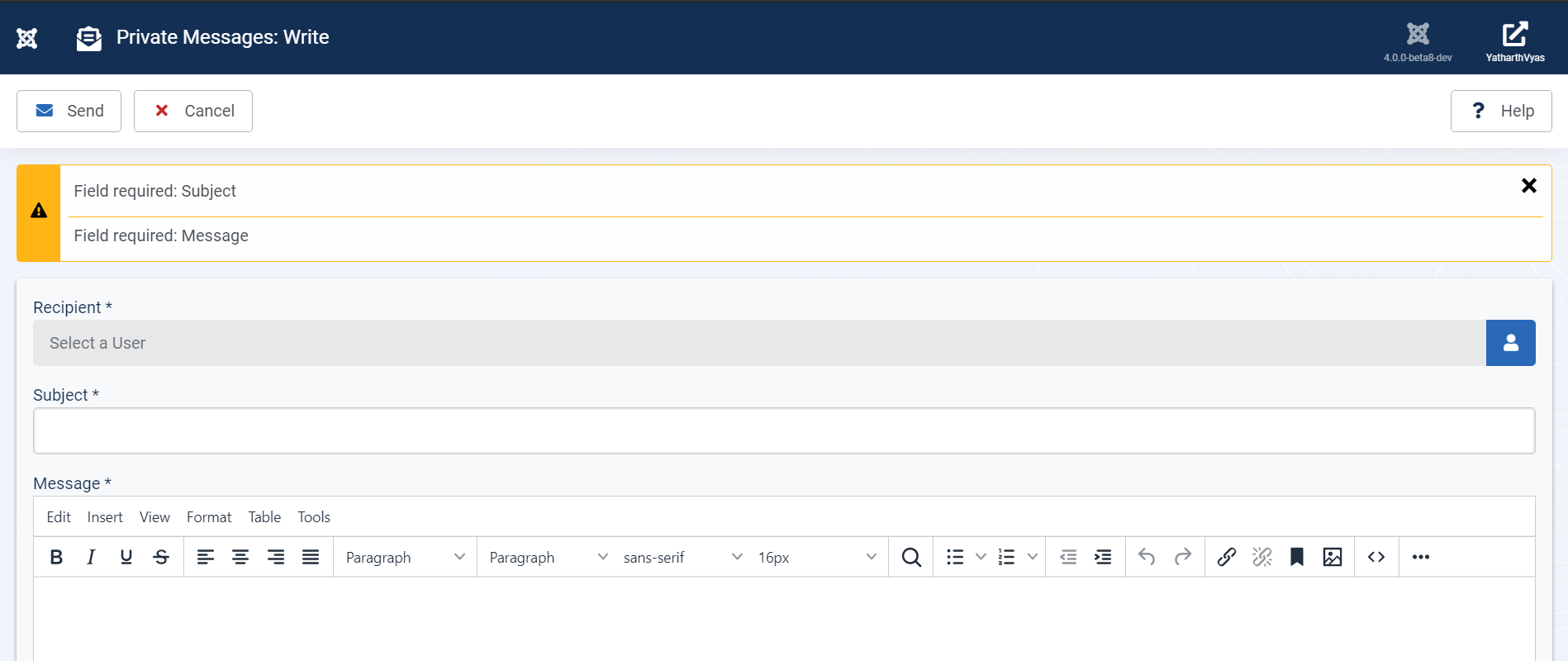Image resolution: width=1568 pixels, height=661 pixels.
Task: Focus the Recipient Select a User field
Action: coord(759,343)
